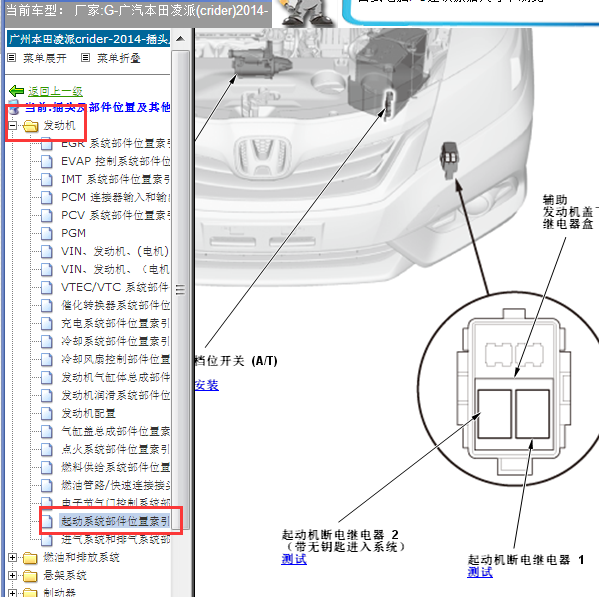Click the 燃油和排放系统 folder label
The width and height of the screenshot is (599, 597).
click(81, 558)
